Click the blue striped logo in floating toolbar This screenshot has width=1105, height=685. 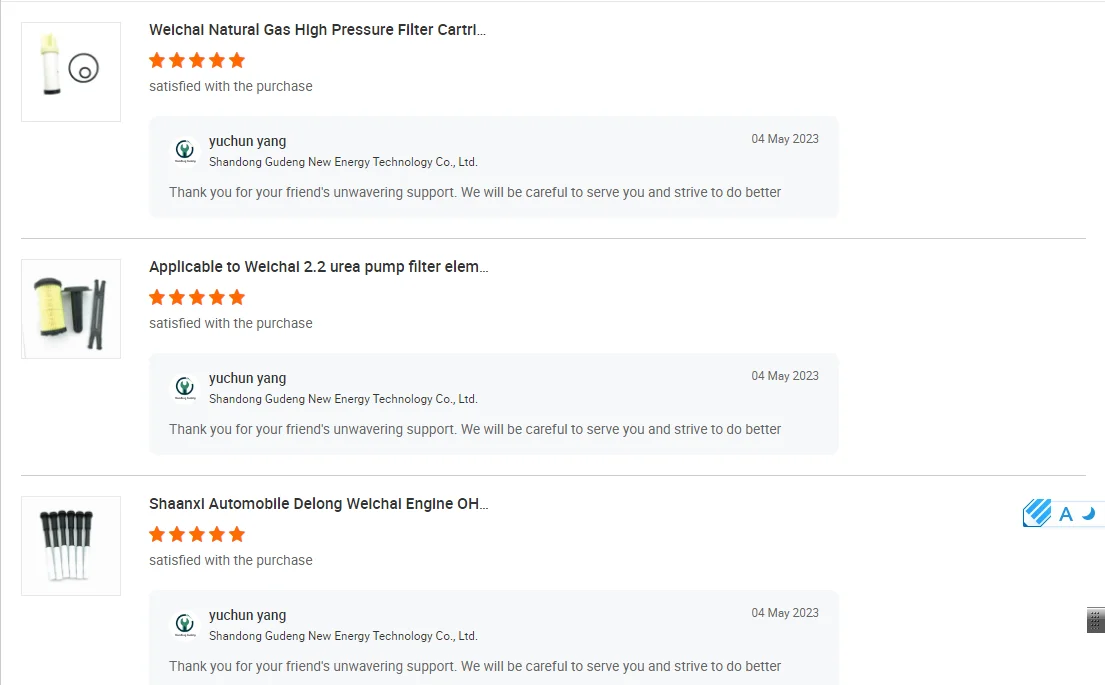[x=1037, y=513]
